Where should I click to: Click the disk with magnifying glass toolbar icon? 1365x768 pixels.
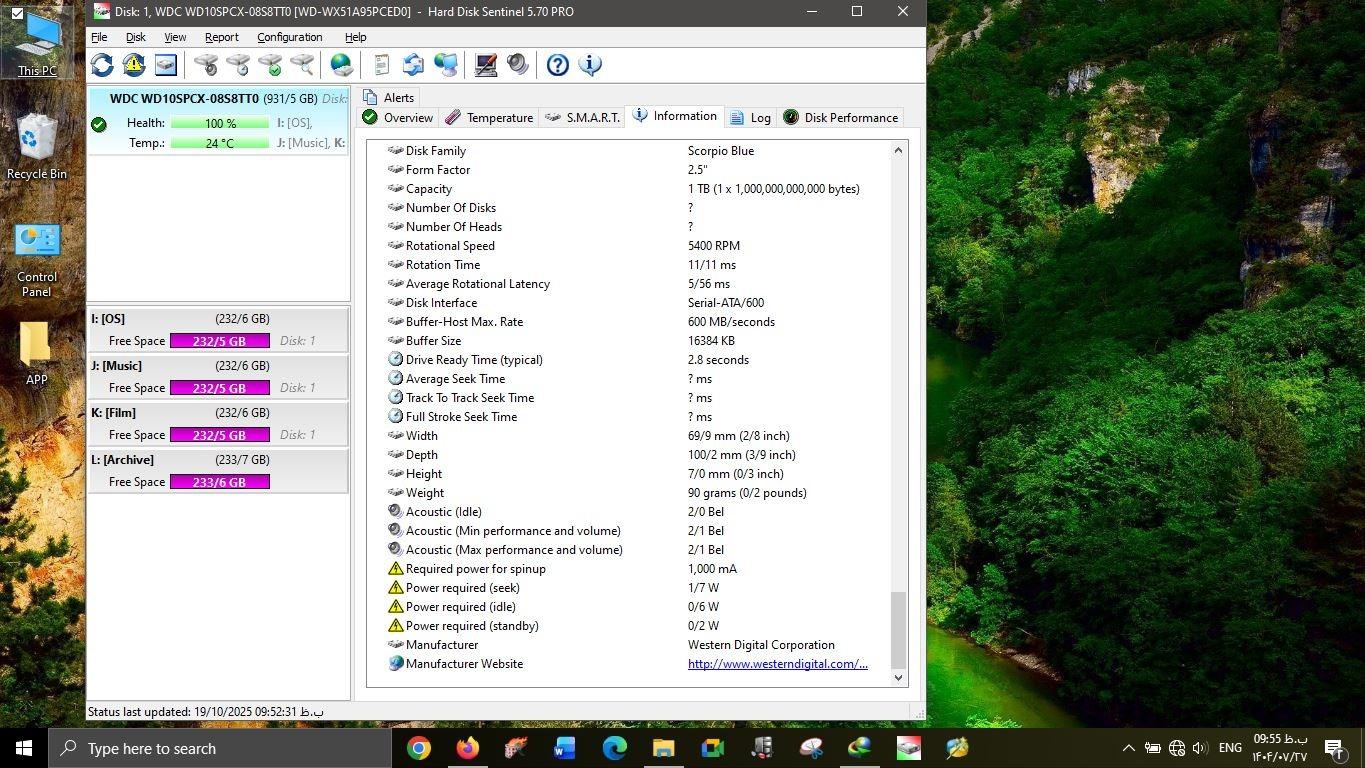click(302, 65)
